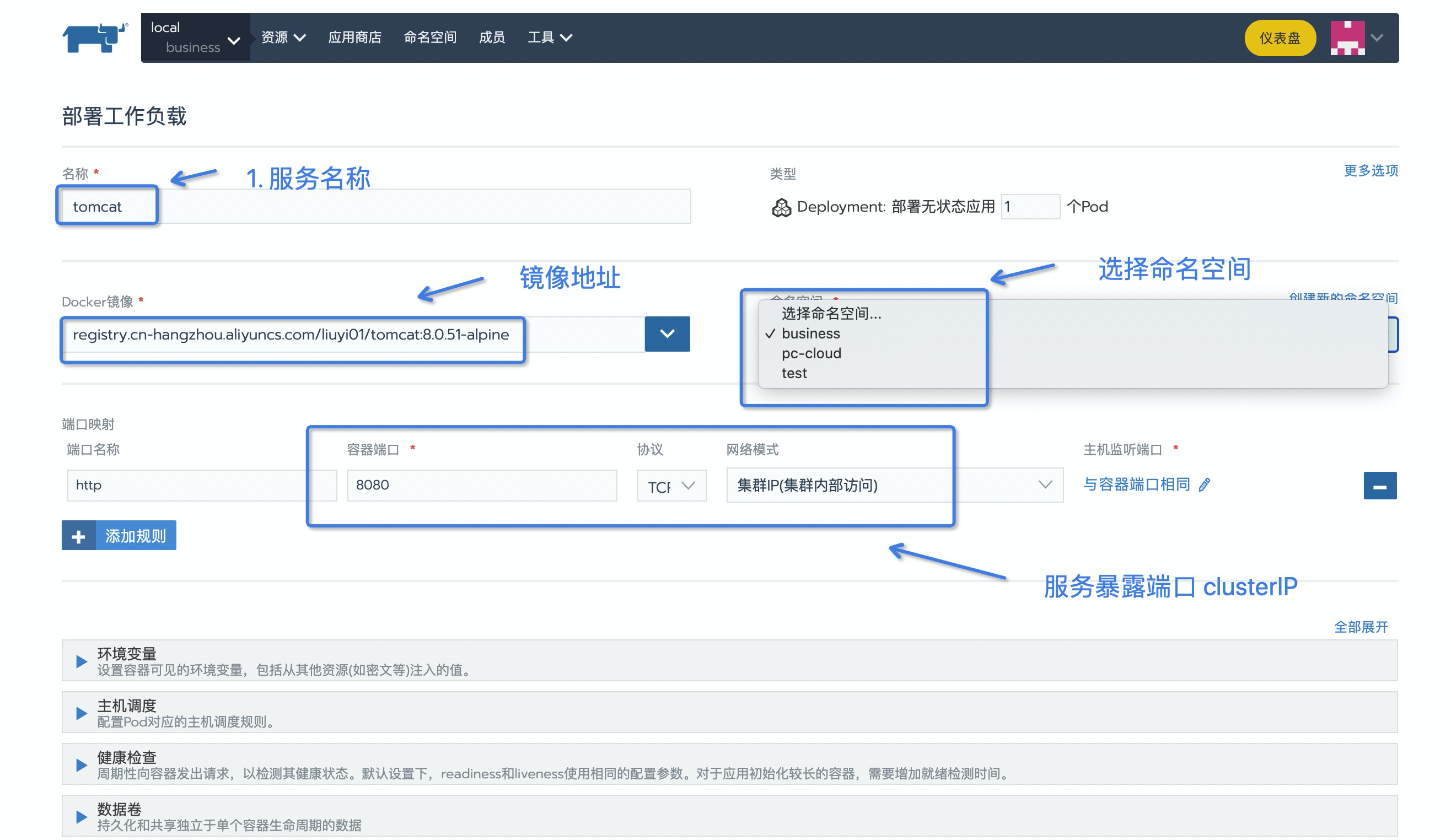This screenshot has height=840, width=1451.
Task: Open the Docker image dropdown arrow
Action: click(x=668, y=334)
